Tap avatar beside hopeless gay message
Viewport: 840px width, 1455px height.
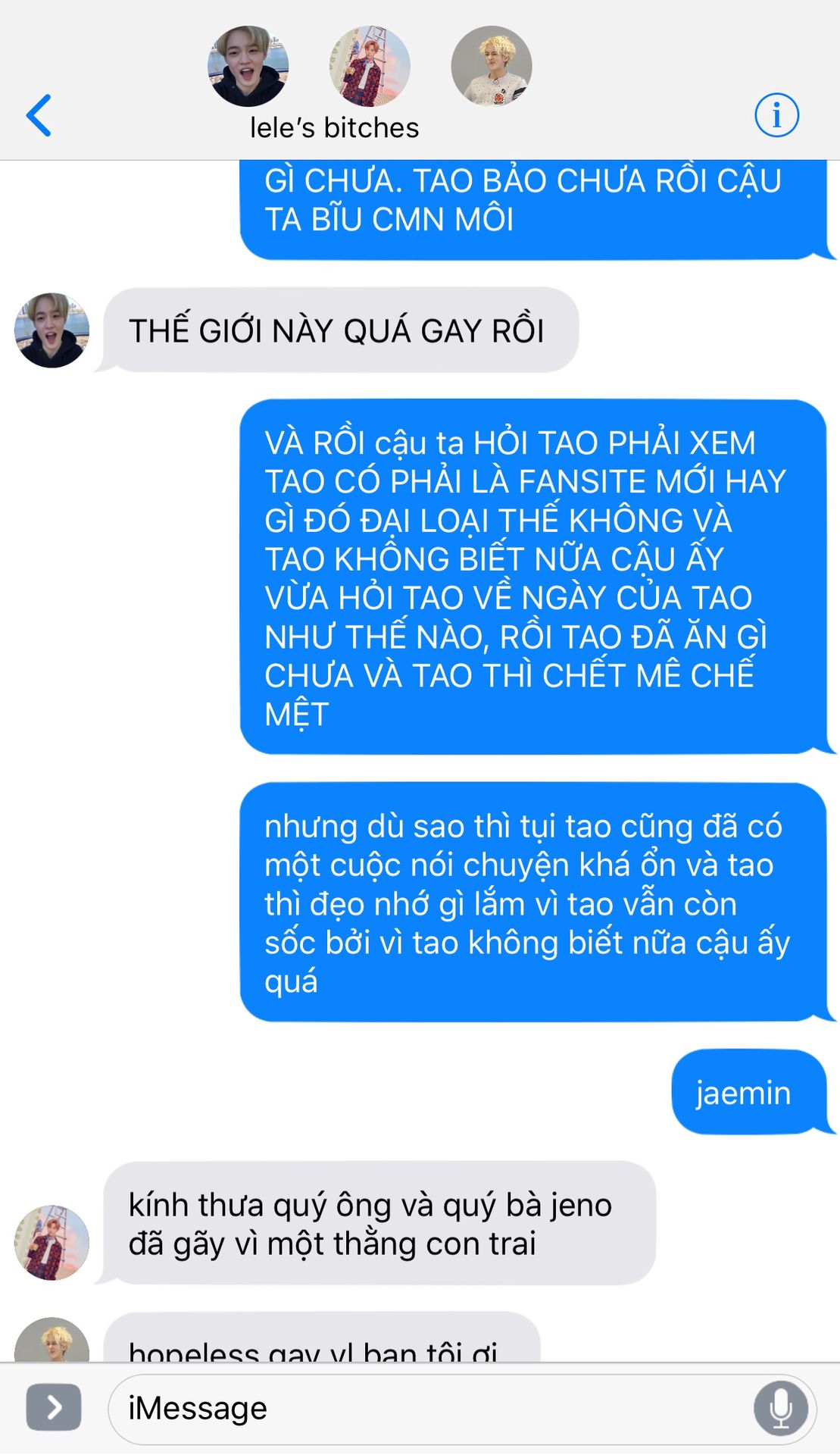(x=52, y=1340)
